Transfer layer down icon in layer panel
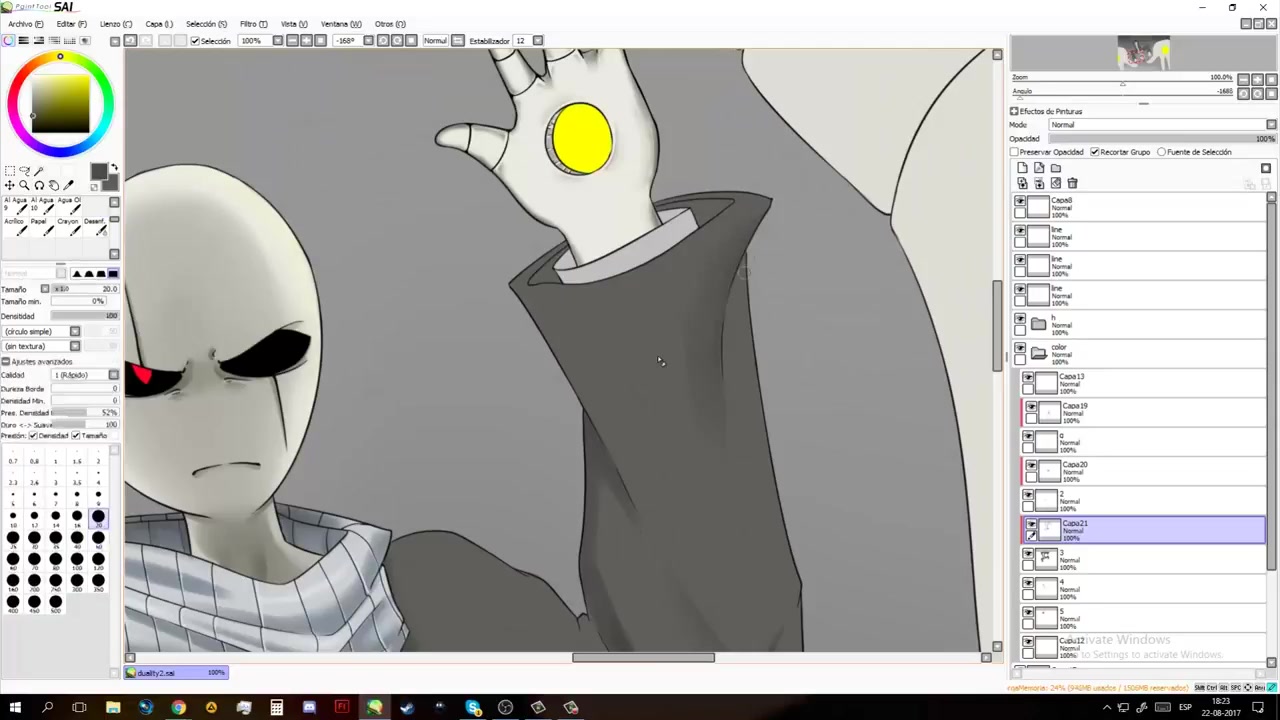Viewport: 1280px width, 720px height. [x=1022, y=183]
